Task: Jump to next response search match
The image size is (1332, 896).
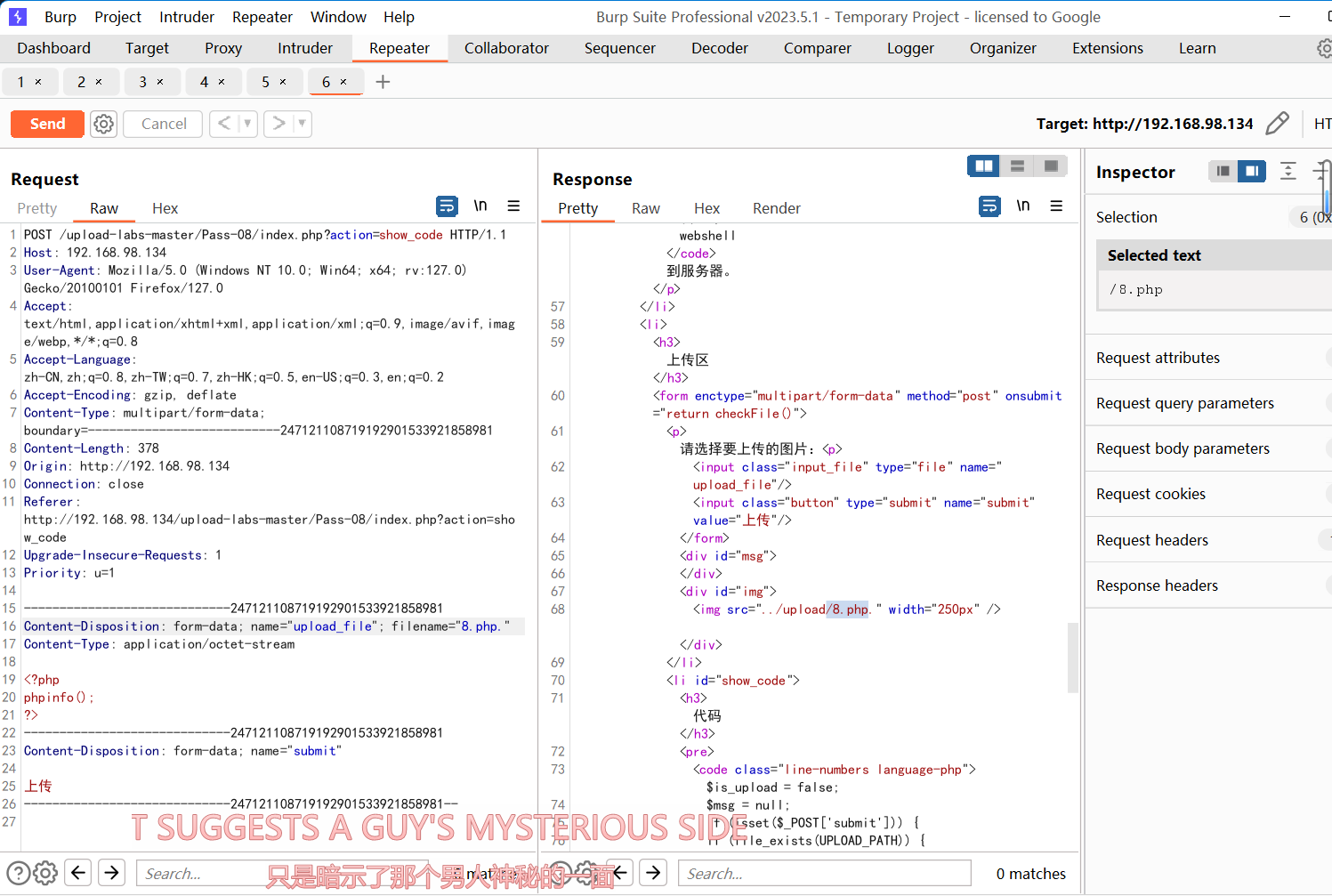Action: (654, 873)
